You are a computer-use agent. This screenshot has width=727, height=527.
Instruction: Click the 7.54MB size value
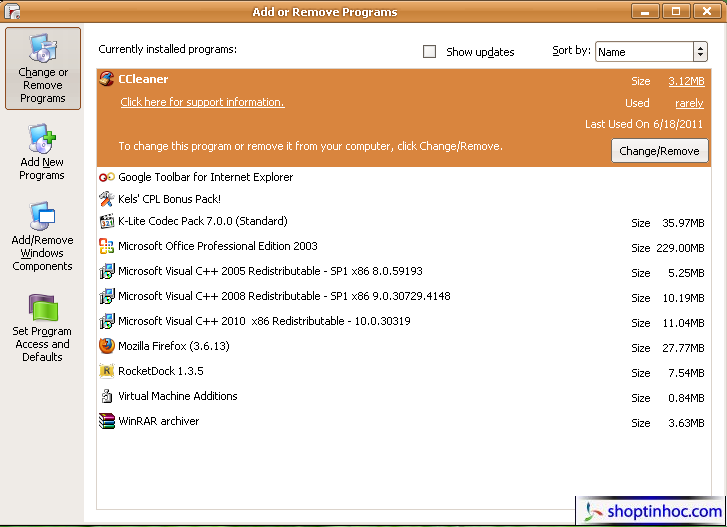(x=686, y=373)
